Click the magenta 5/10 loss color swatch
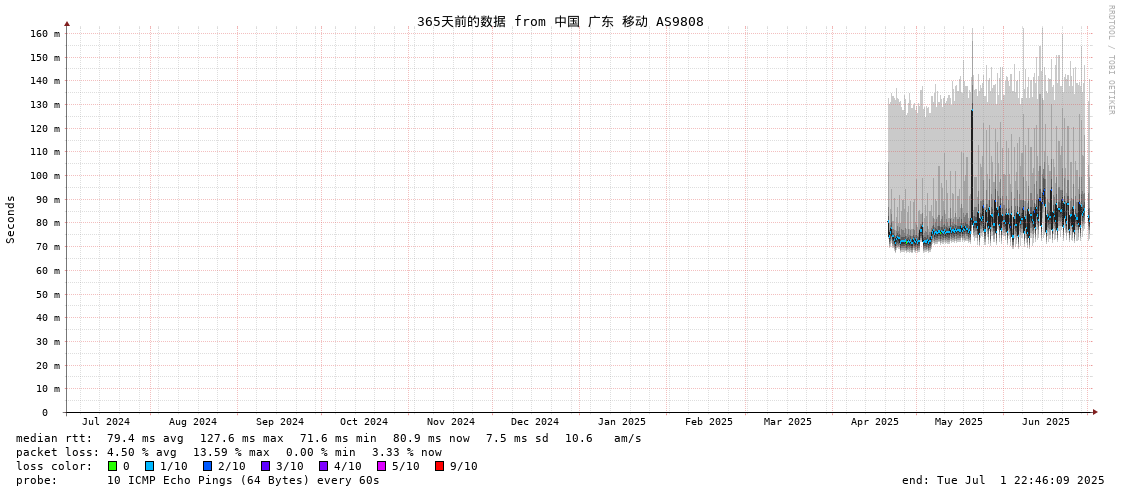1121x494 pixels. pyautogui.click(x=381, y=466)
